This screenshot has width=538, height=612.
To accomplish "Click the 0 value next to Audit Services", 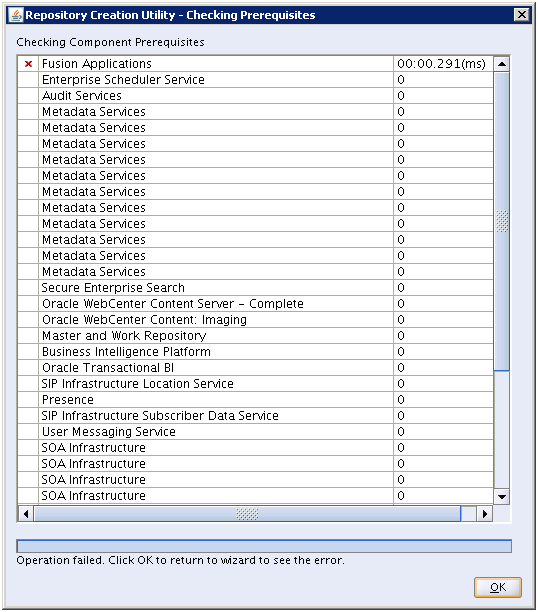I will 443,96.
